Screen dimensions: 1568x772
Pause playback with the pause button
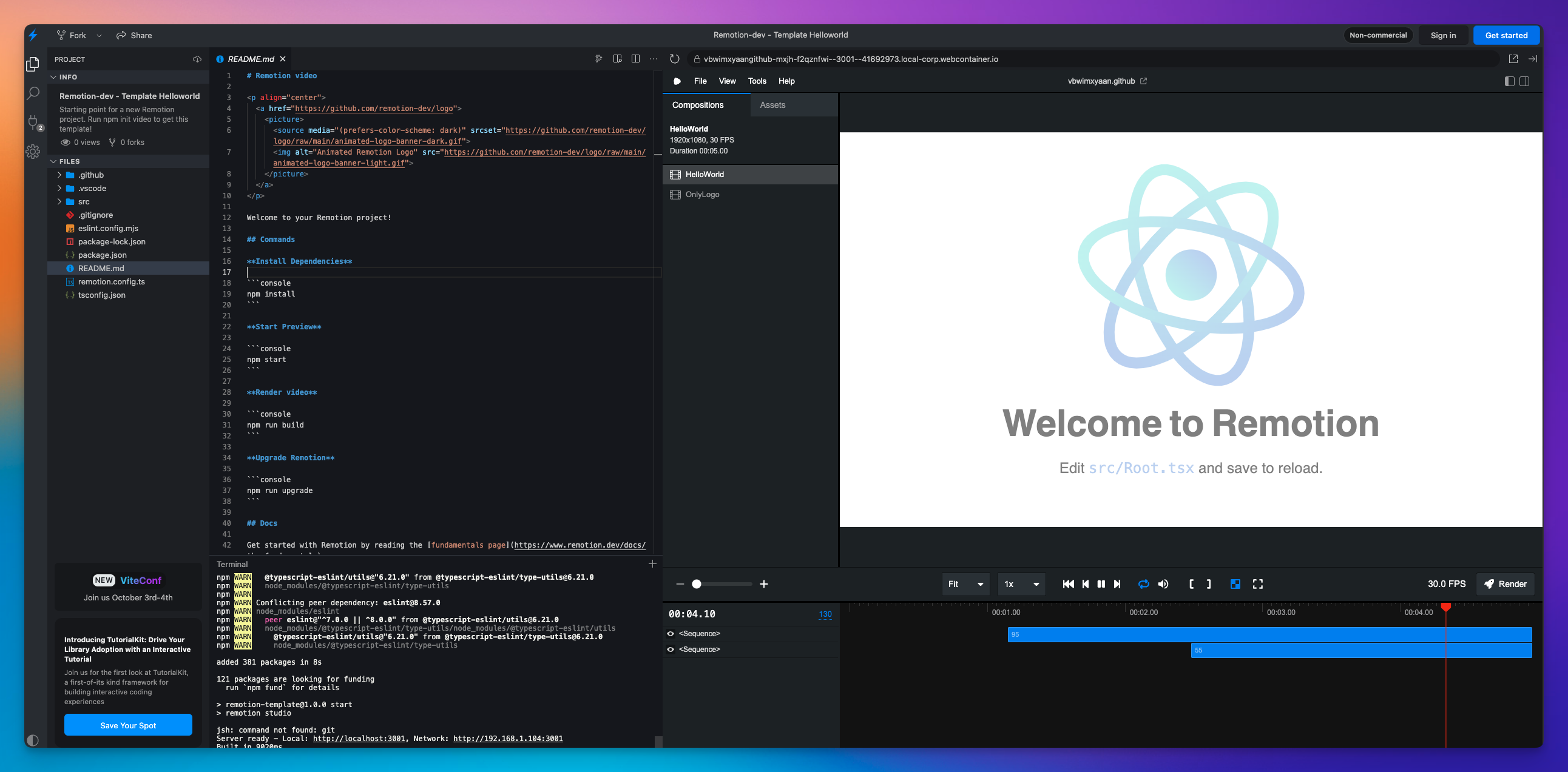(1101, 584)
